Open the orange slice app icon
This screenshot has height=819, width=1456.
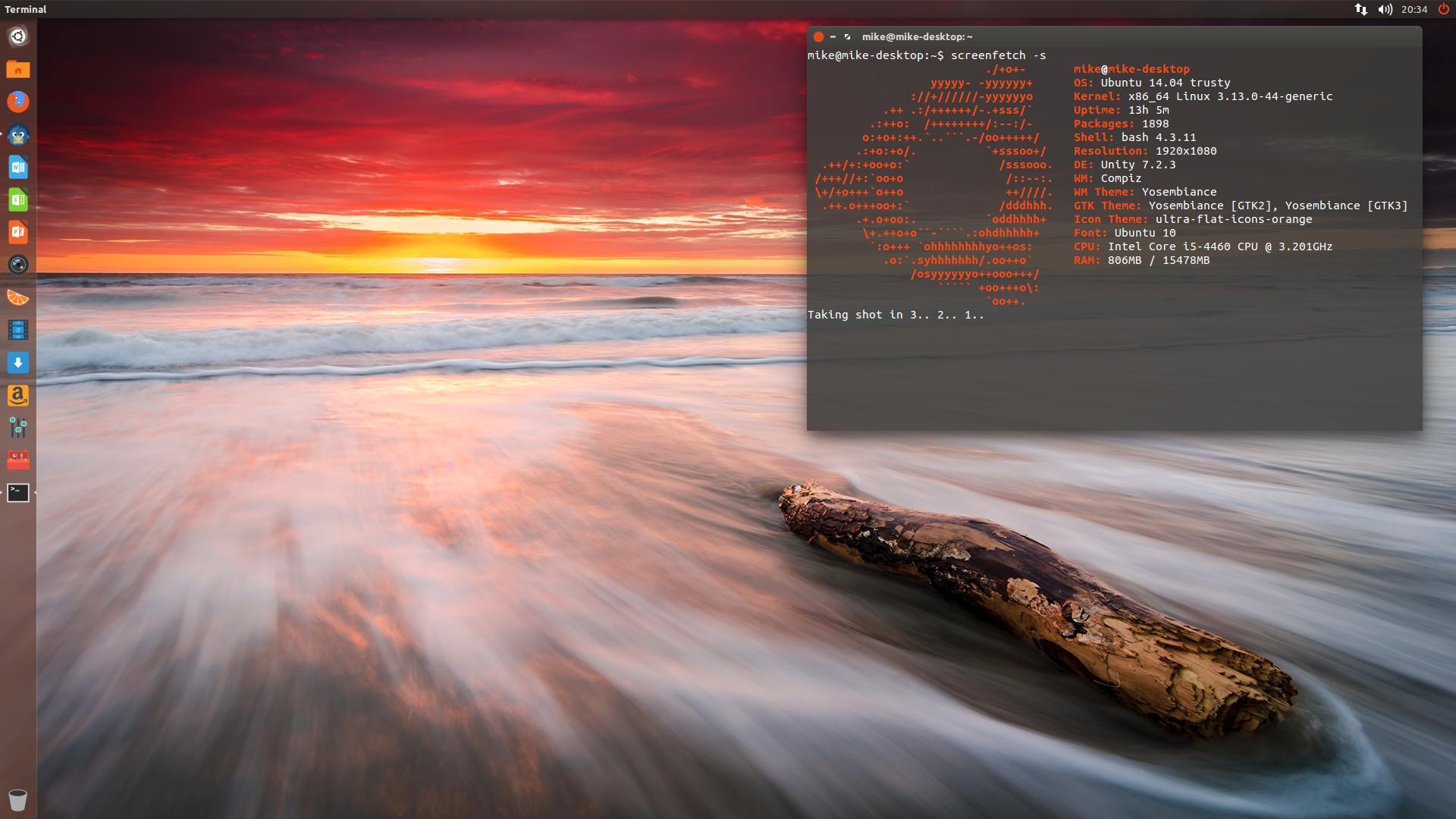click(18, 297)
